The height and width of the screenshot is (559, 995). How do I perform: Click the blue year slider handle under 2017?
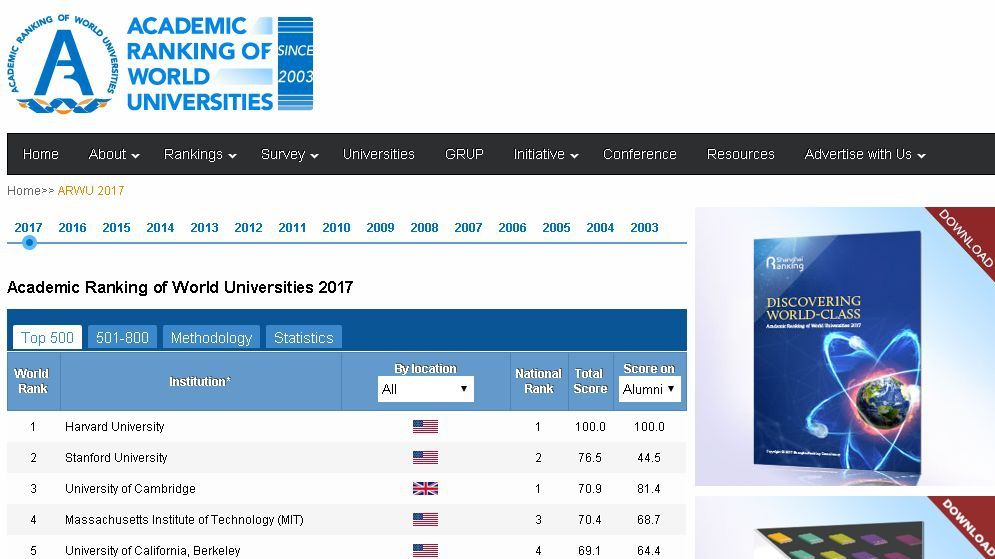pyautogui.click(x=29, y=242)
